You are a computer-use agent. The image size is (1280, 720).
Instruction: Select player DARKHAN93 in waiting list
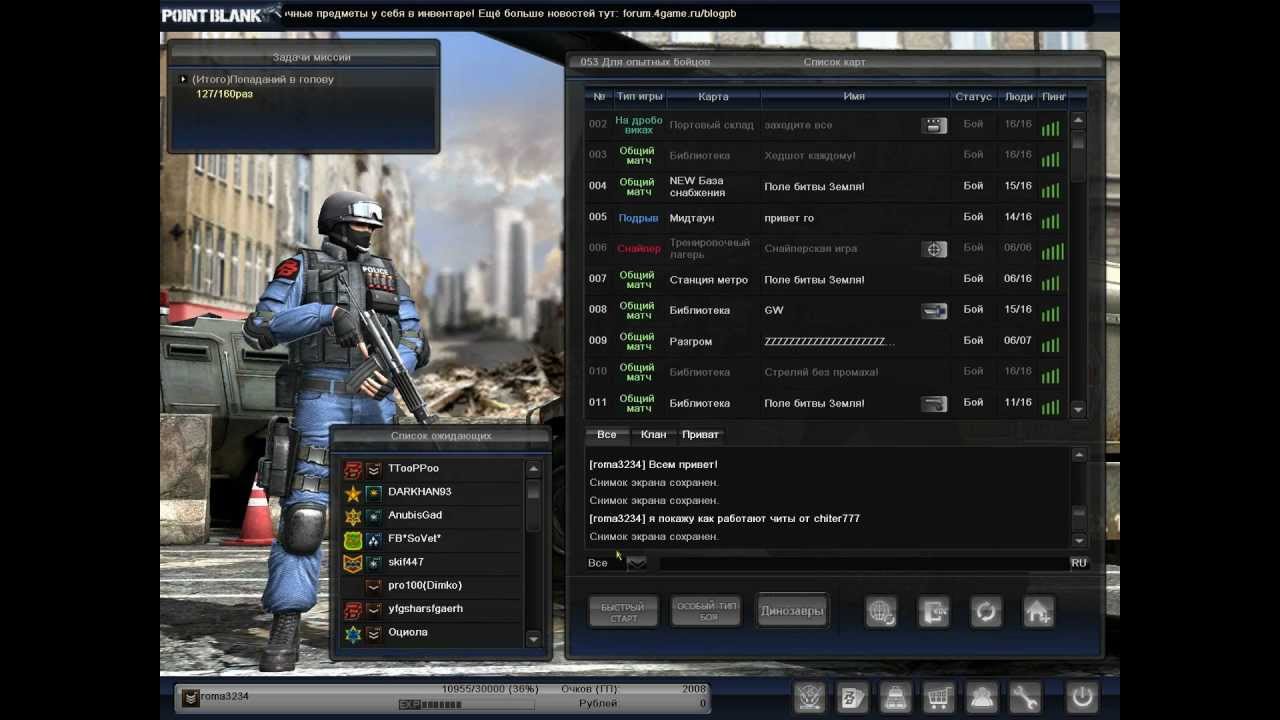click(x=432, y=492)
